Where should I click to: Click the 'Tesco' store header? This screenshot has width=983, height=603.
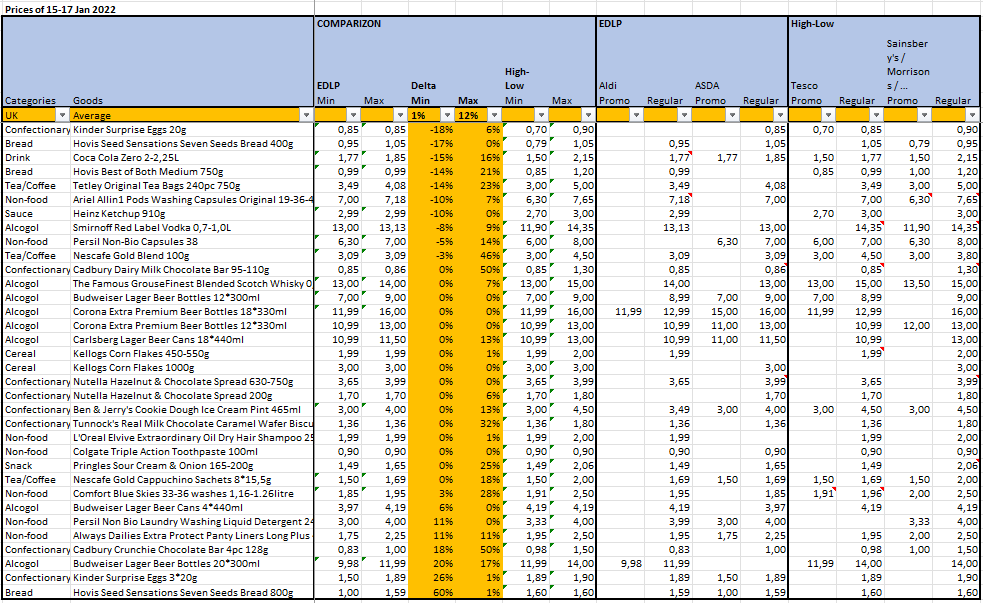click(804, 86)
